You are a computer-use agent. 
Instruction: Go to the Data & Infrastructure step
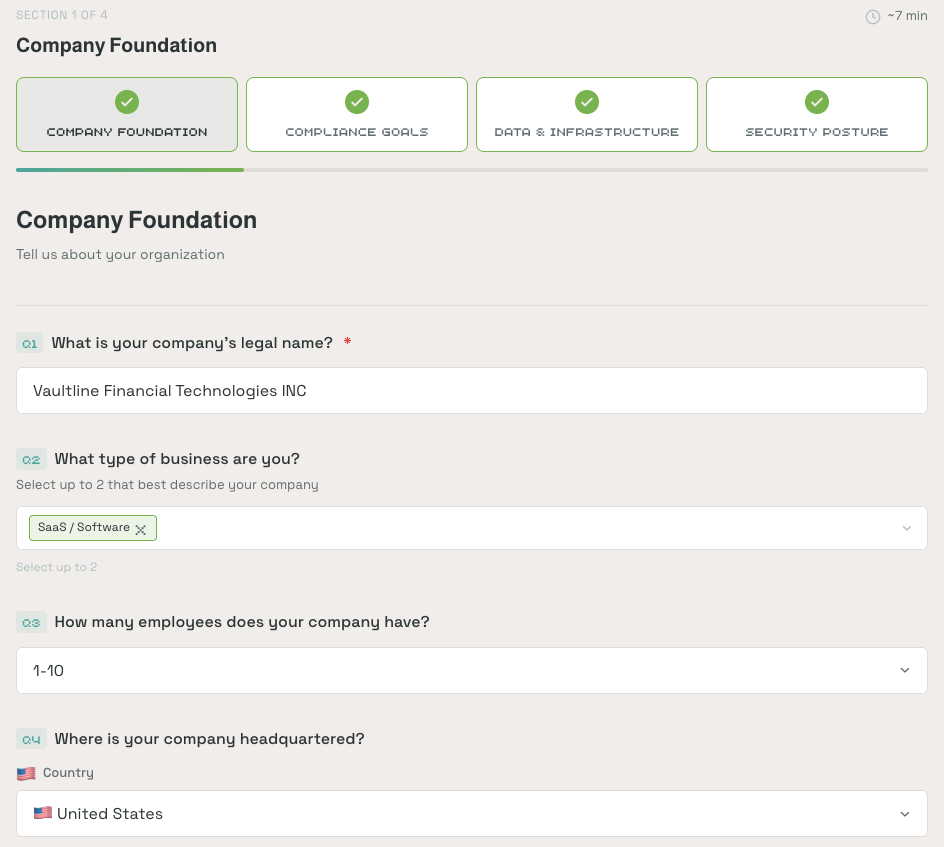pyautogui.click(x=587, y=114)
